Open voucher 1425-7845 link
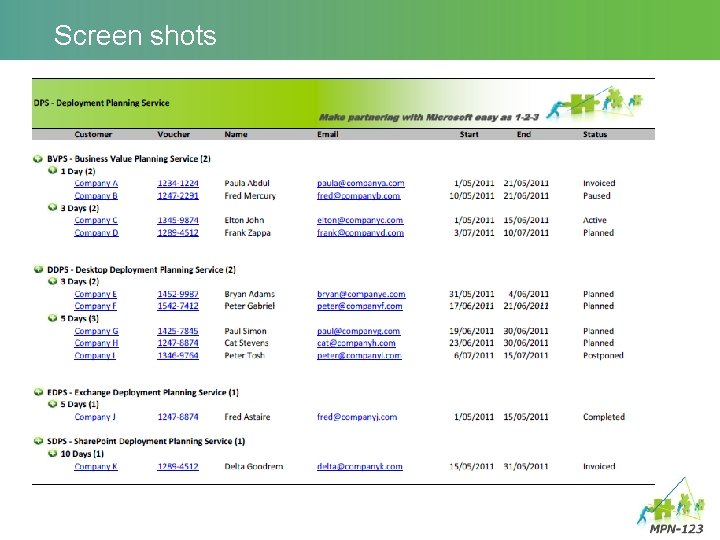The width and height of the screenshot is (720, 540). coord(178,331)
